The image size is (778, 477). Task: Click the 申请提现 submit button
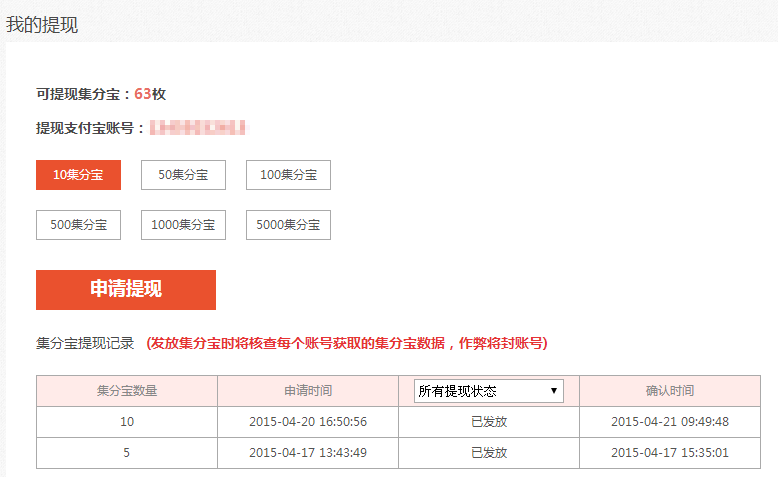tap(126, 290)
